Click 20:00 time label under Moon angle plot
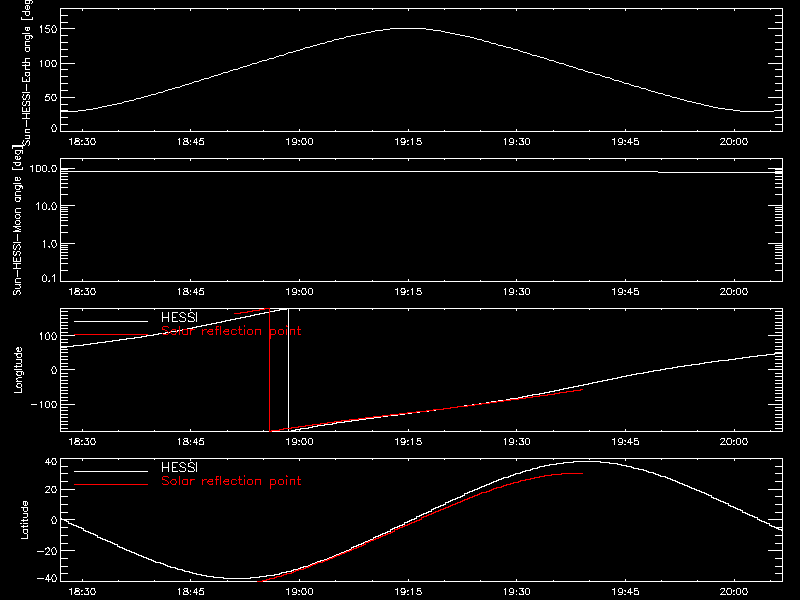 734,291
